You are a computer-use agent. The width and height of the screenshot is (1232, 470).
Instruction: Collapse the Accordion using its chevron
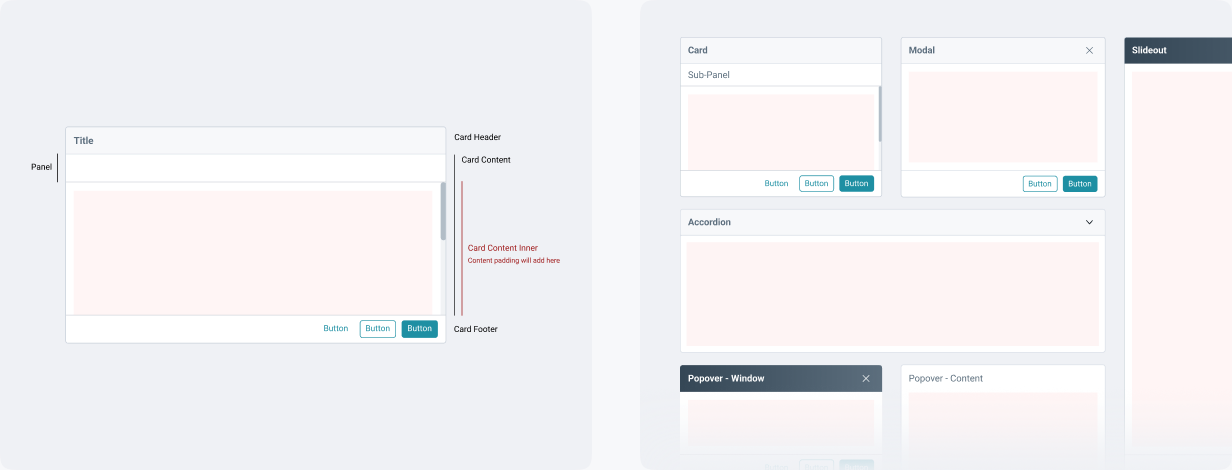(x=1089, y=222)
